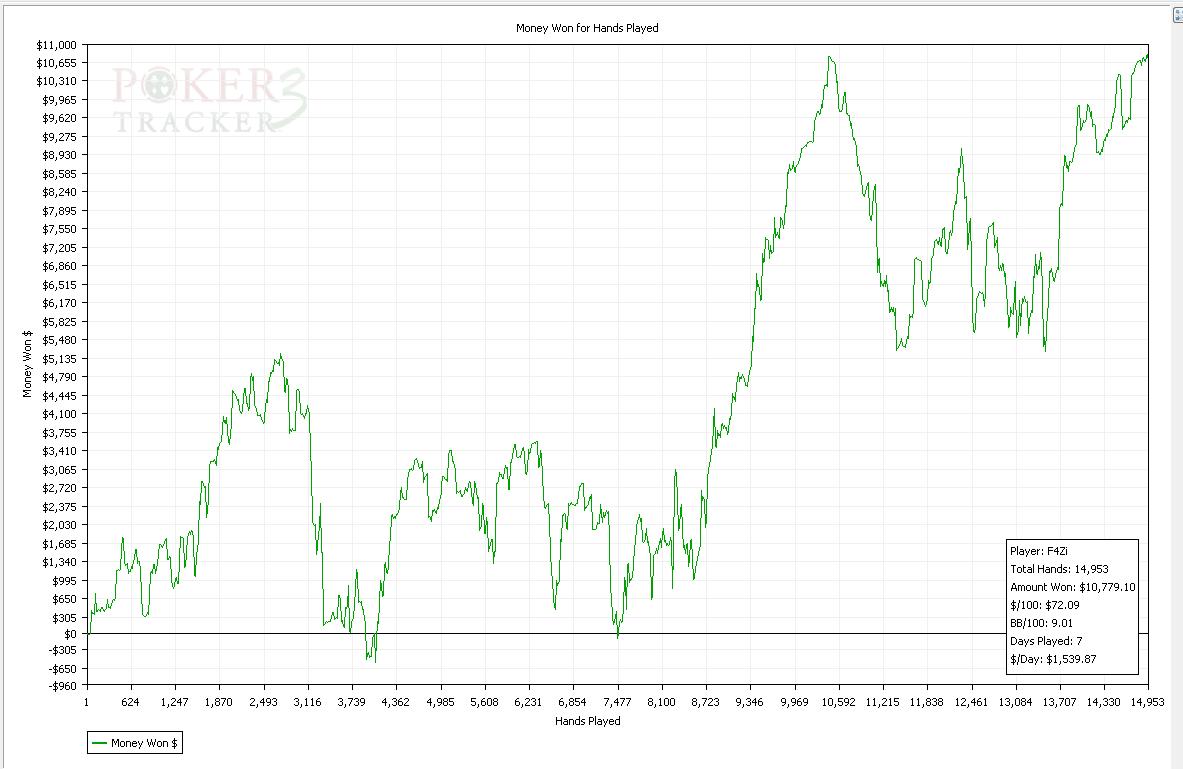The height and width of the screenshot is (769, 1183).
Task: Click the 7,477 tick label on x-axis
Action: tap(617, 702)
